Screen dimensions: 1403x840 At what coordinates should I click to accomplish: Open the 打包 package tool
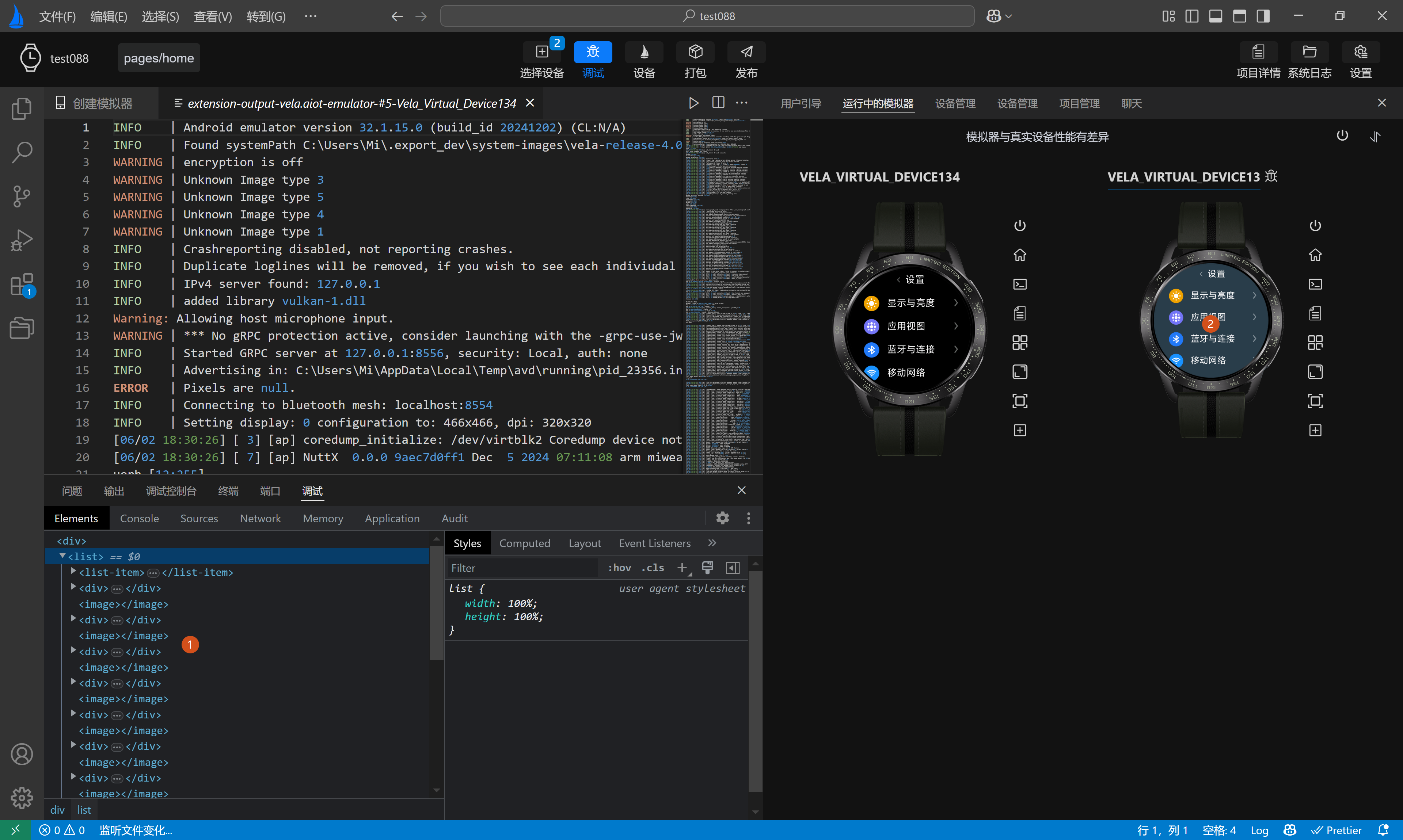pyautogui.click(x=695, y=52)
